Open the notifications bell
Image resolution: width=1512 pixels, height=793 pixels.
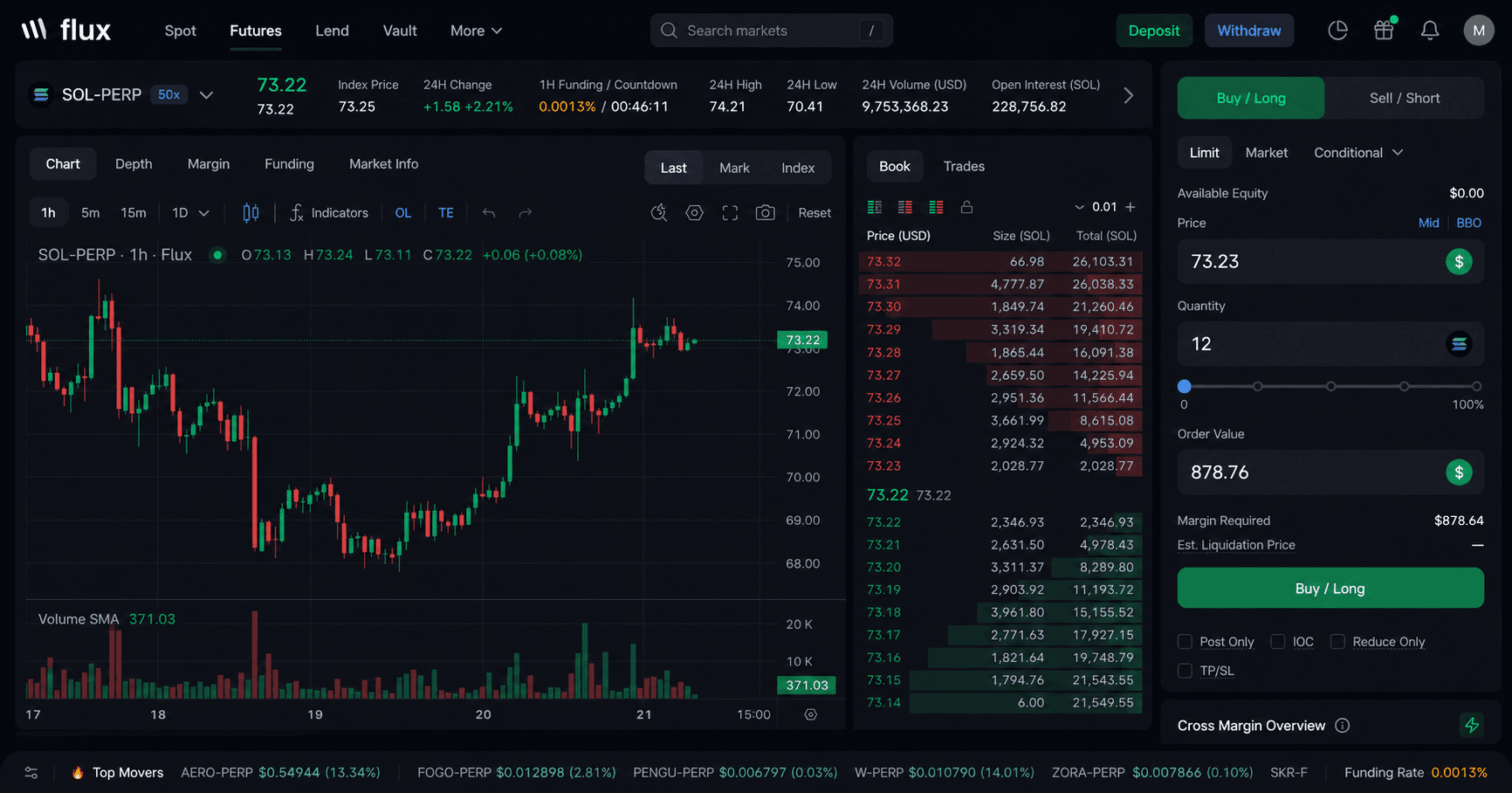(x=1430, y=31)
